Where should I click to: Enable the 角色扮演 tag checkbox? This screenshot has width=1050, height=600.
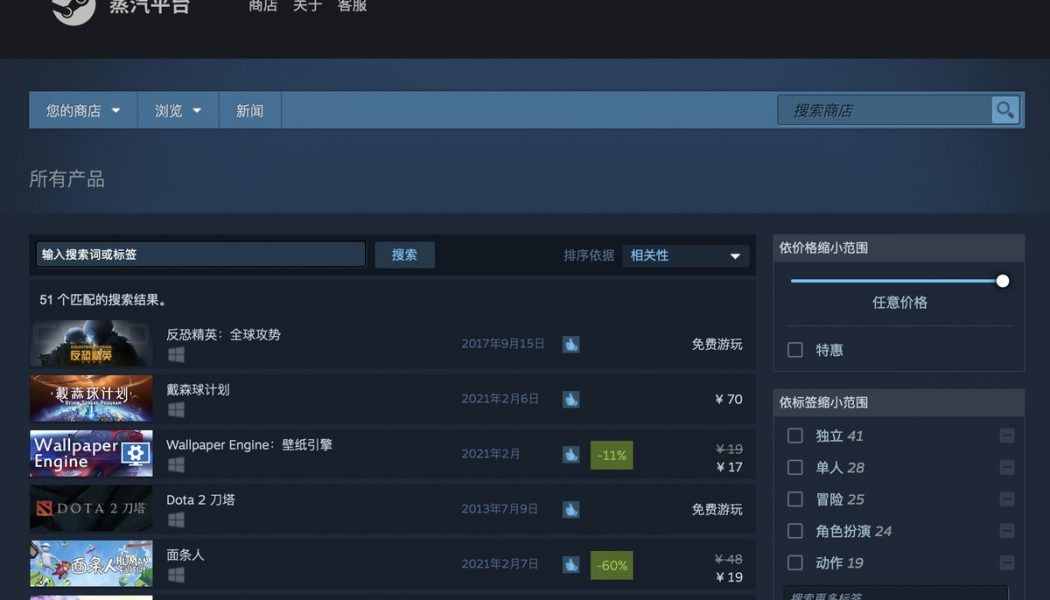click(x=795, y=530)
